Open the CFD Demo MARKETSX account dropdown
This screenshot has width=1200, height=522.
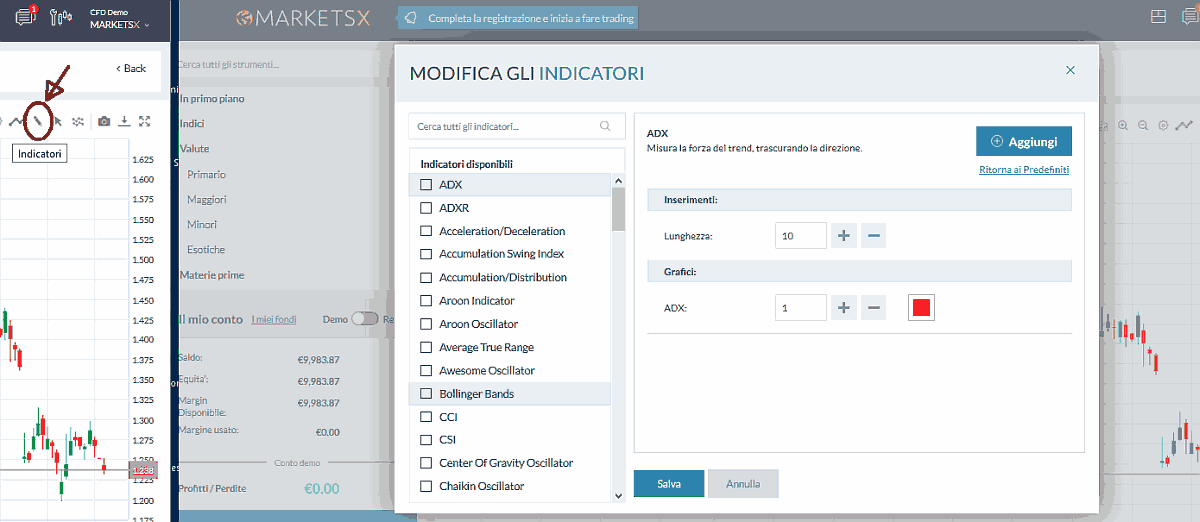click(x=120, y=19)
